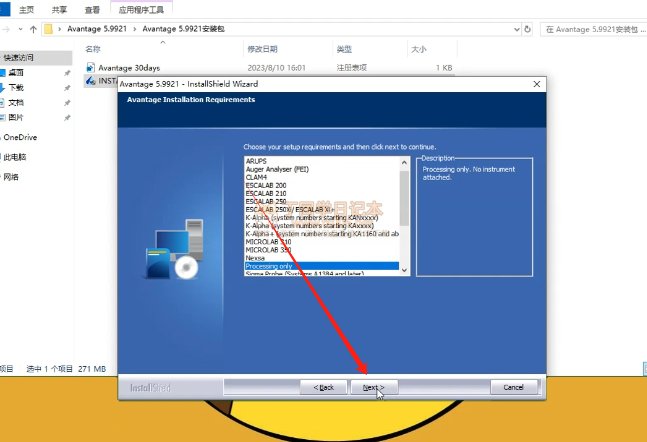Open the 应用程序工具 ribbon tab

(x=141, y=9)
